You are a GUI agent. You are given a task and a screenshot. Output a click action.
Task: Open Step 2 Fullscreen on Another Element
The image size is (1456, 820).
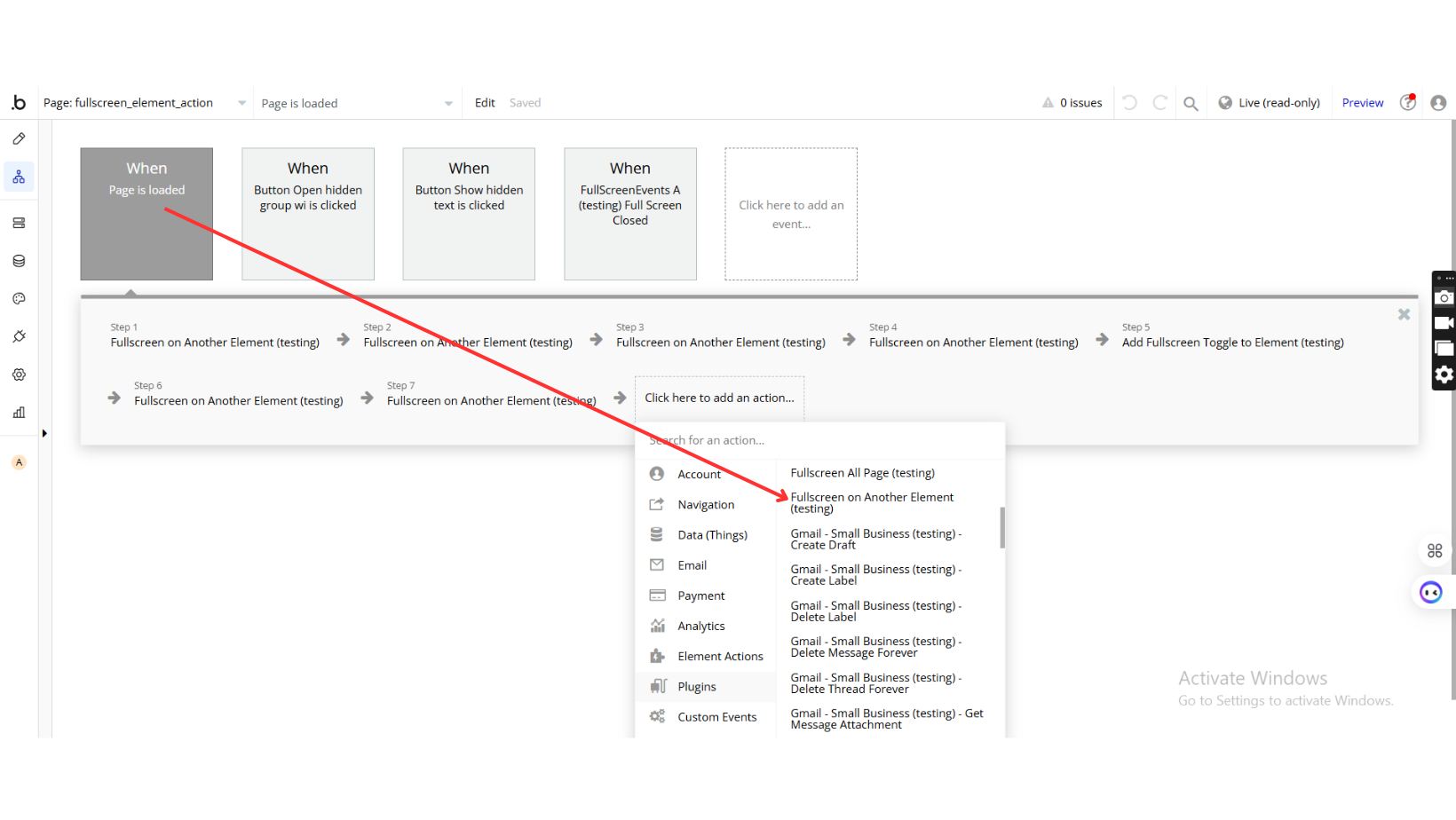click(x=468, y=336)
